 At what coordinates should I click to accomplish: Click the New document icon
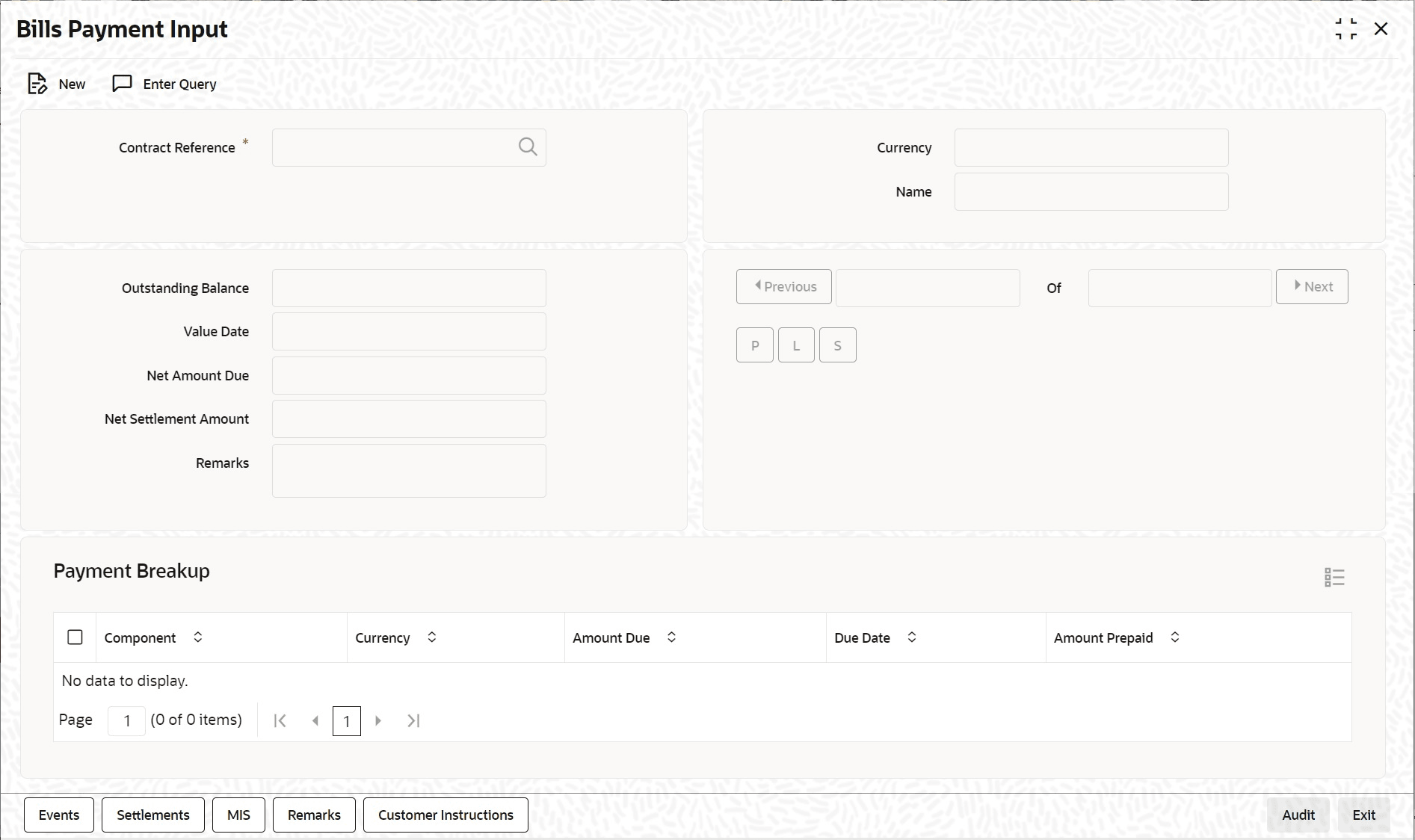pyautogui.click(x=37, y=84)
